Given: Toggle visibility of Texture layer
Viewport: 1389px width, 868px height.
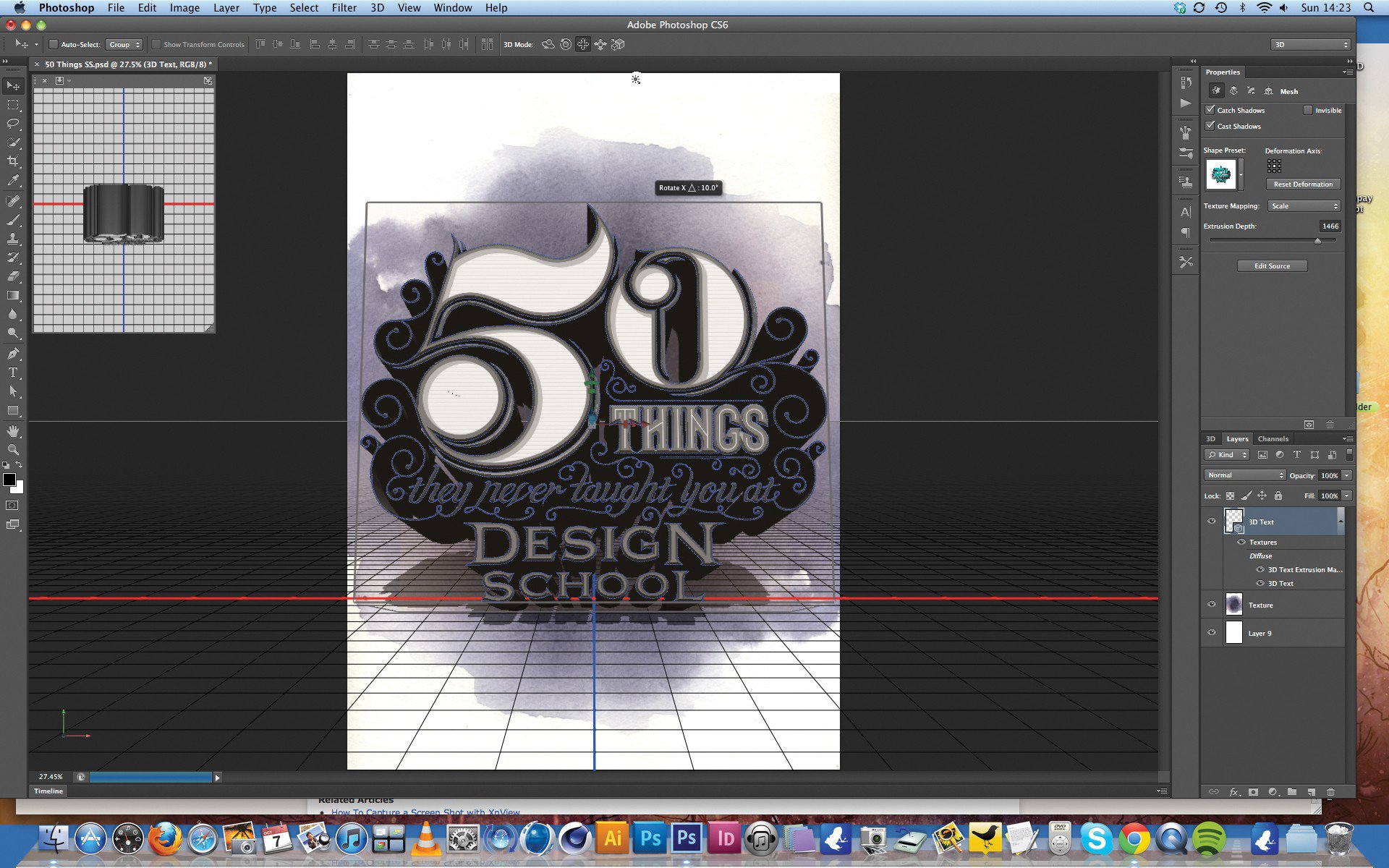Looking at the screenshot, I should coord(1213,604).
